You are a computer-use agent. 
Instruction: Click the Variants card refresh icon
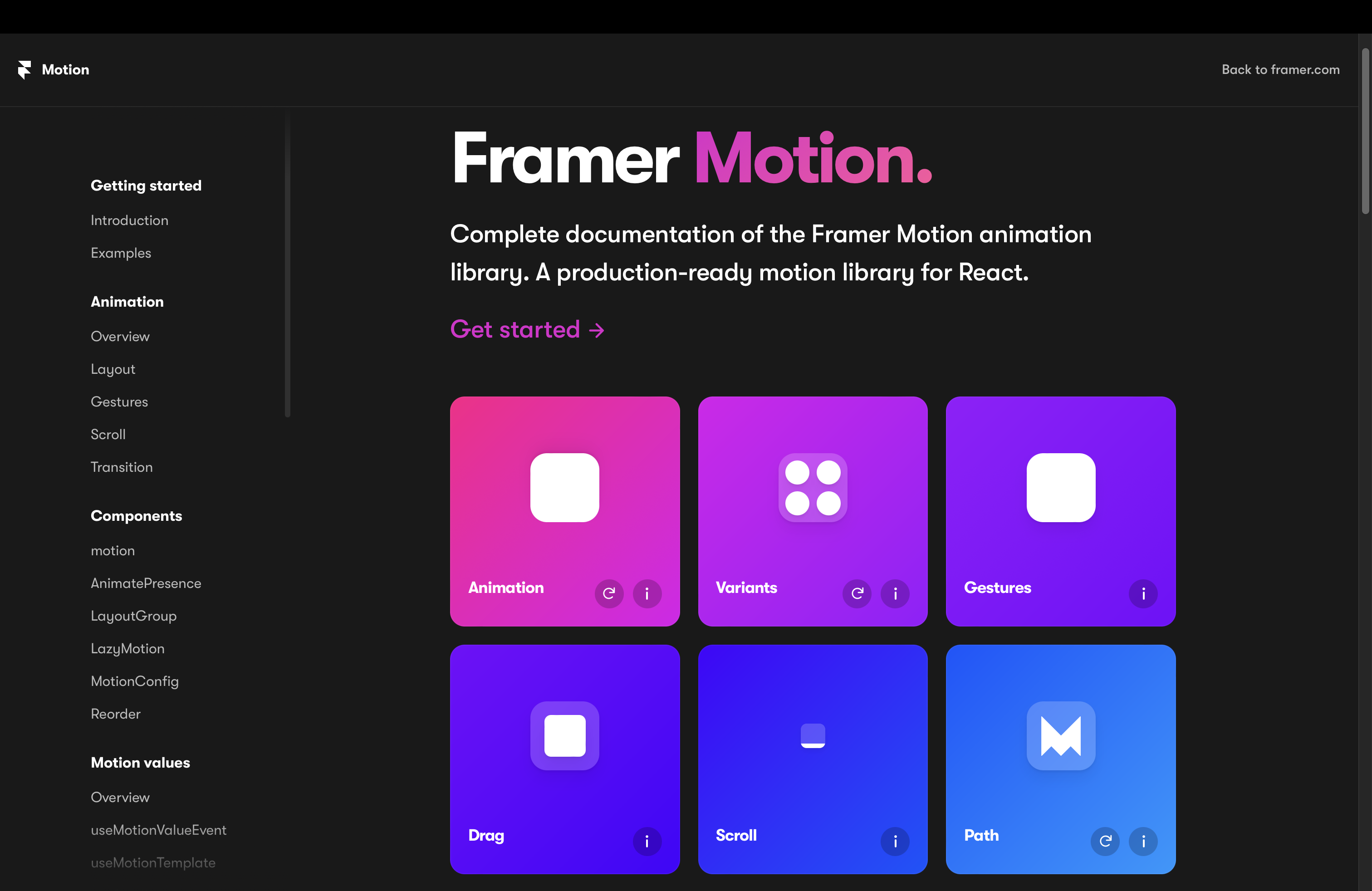[x=857, y=592]
